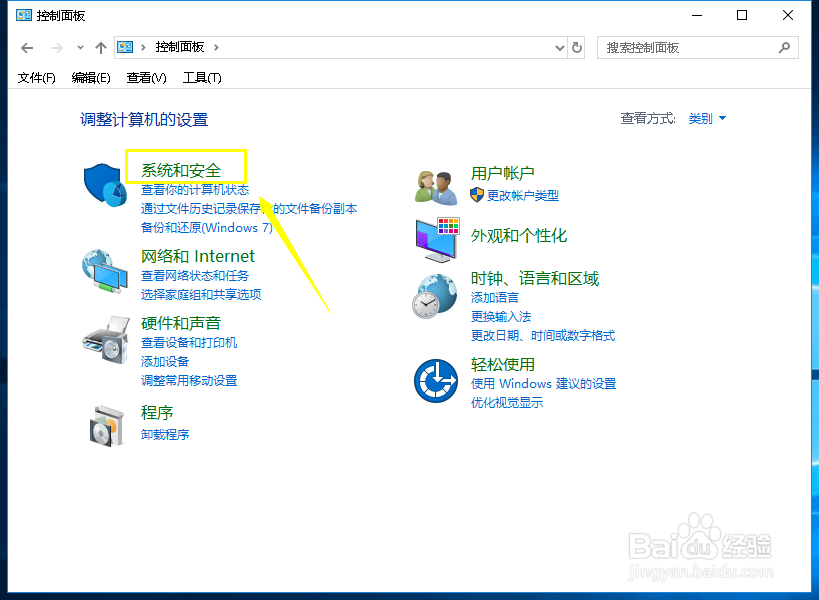Click the search magnifier icon

pos(784,48)
